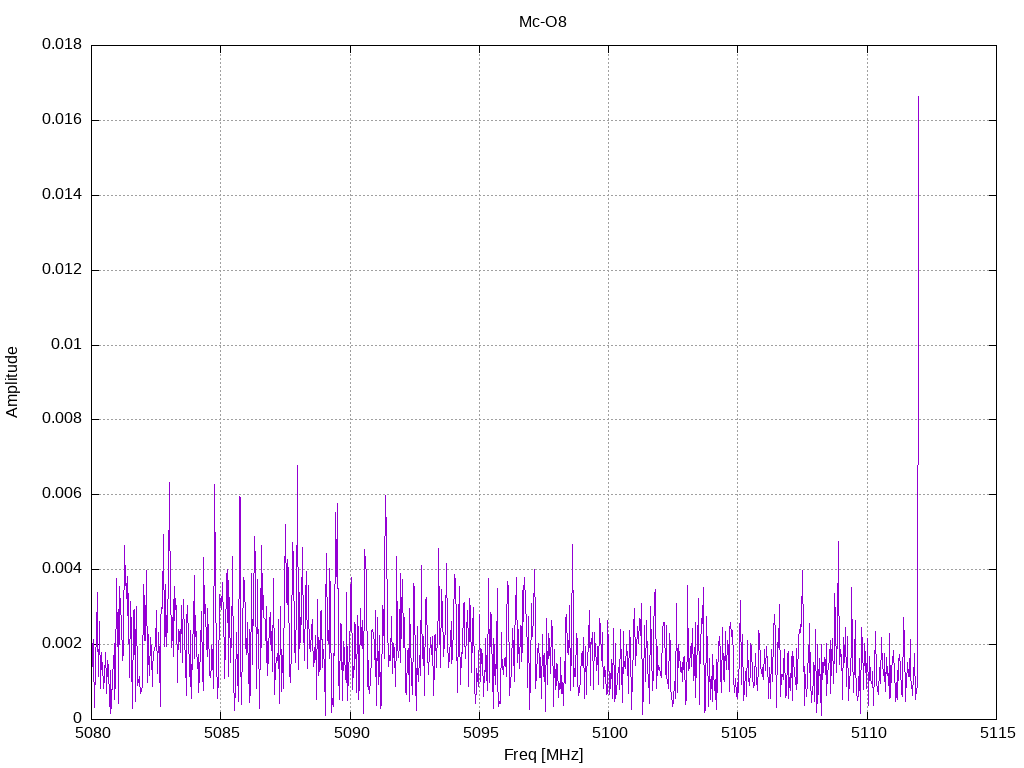
Task: Select the 5080 x-axis tick label
Action: (x=92, y=734)
